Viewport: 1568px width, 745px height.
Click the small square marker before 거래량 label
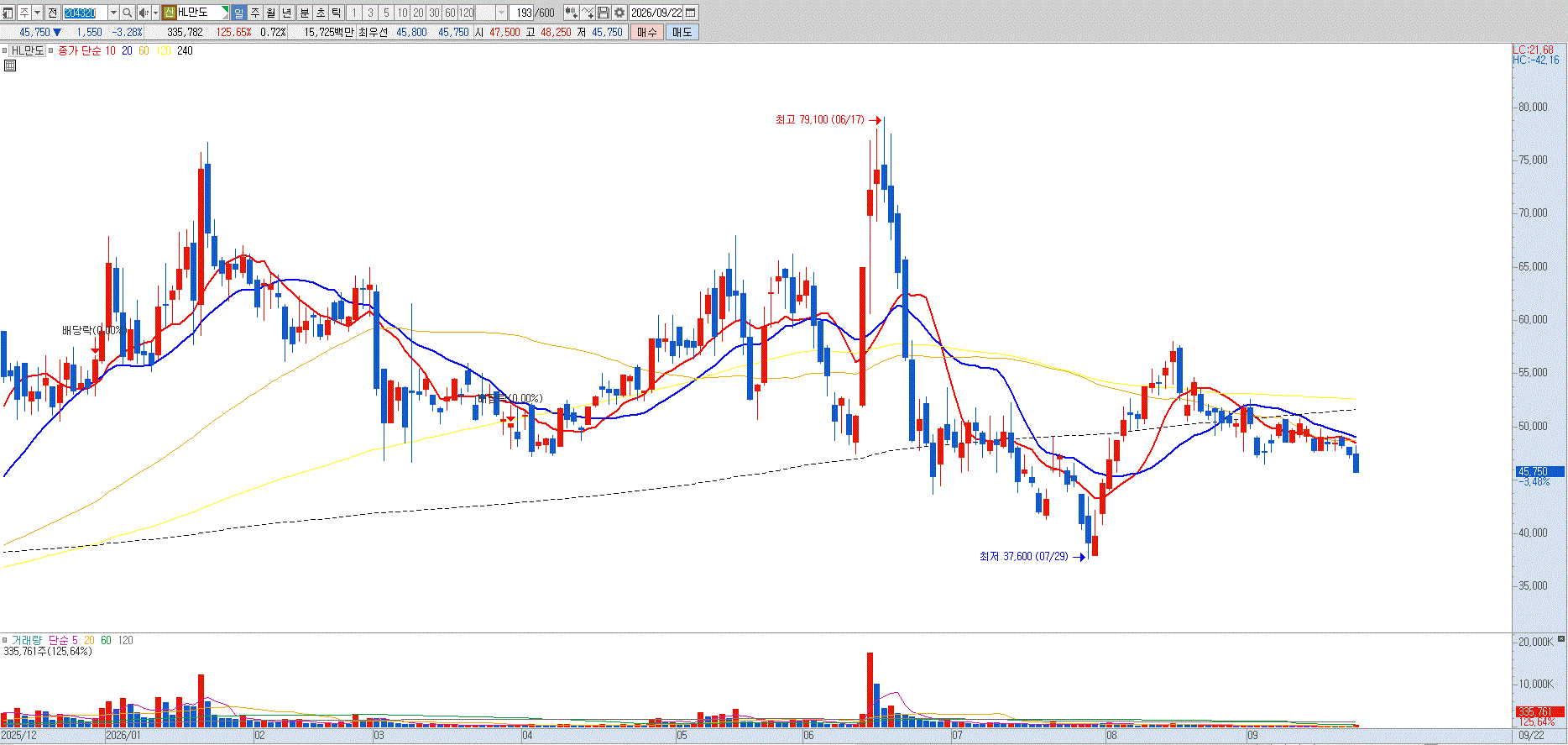(x=4, y=640)
